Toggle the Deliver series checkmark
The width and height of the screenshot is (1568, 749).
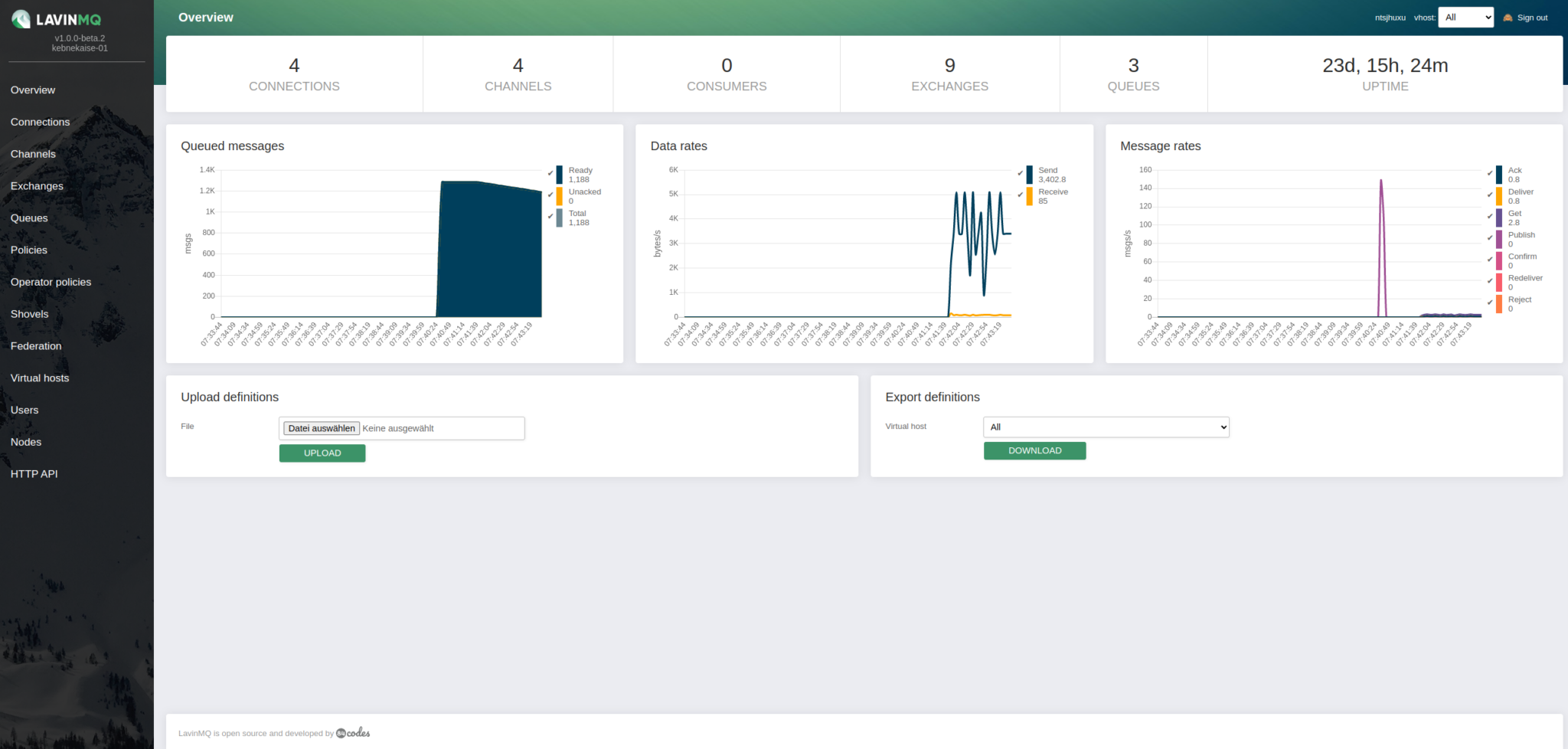[x=1490, y=195]
